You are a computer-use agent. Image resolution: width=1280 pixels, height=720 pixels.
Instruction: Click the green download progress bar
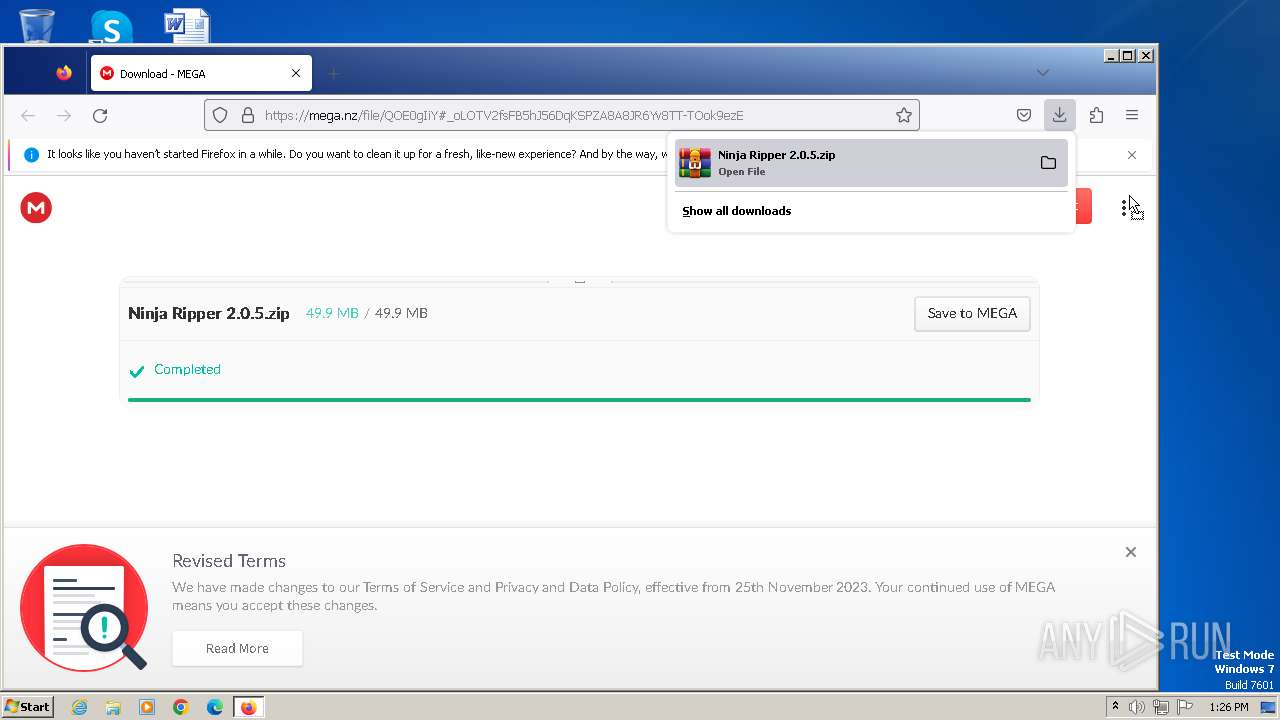point(579,399)
